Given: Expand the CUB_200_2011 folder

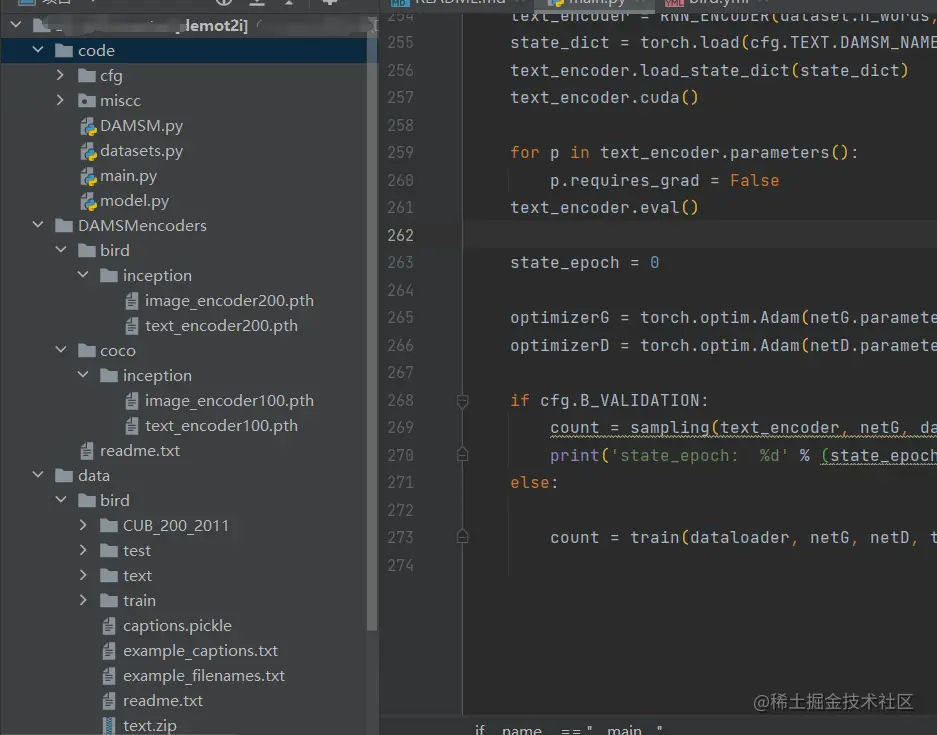Looking at the screenshot, I should click(83, 525).
